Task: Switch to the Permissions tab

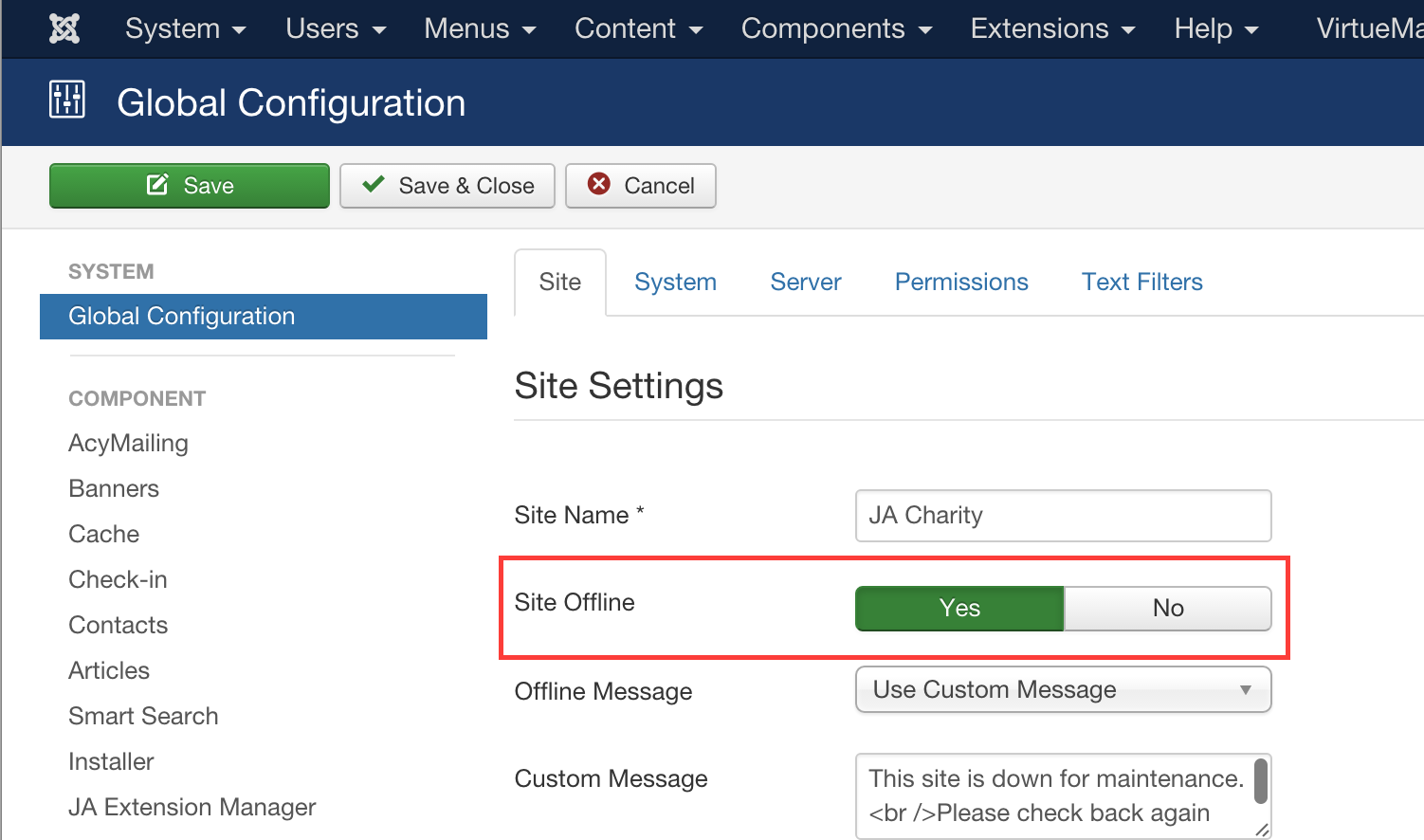Action: coord(961,282)
